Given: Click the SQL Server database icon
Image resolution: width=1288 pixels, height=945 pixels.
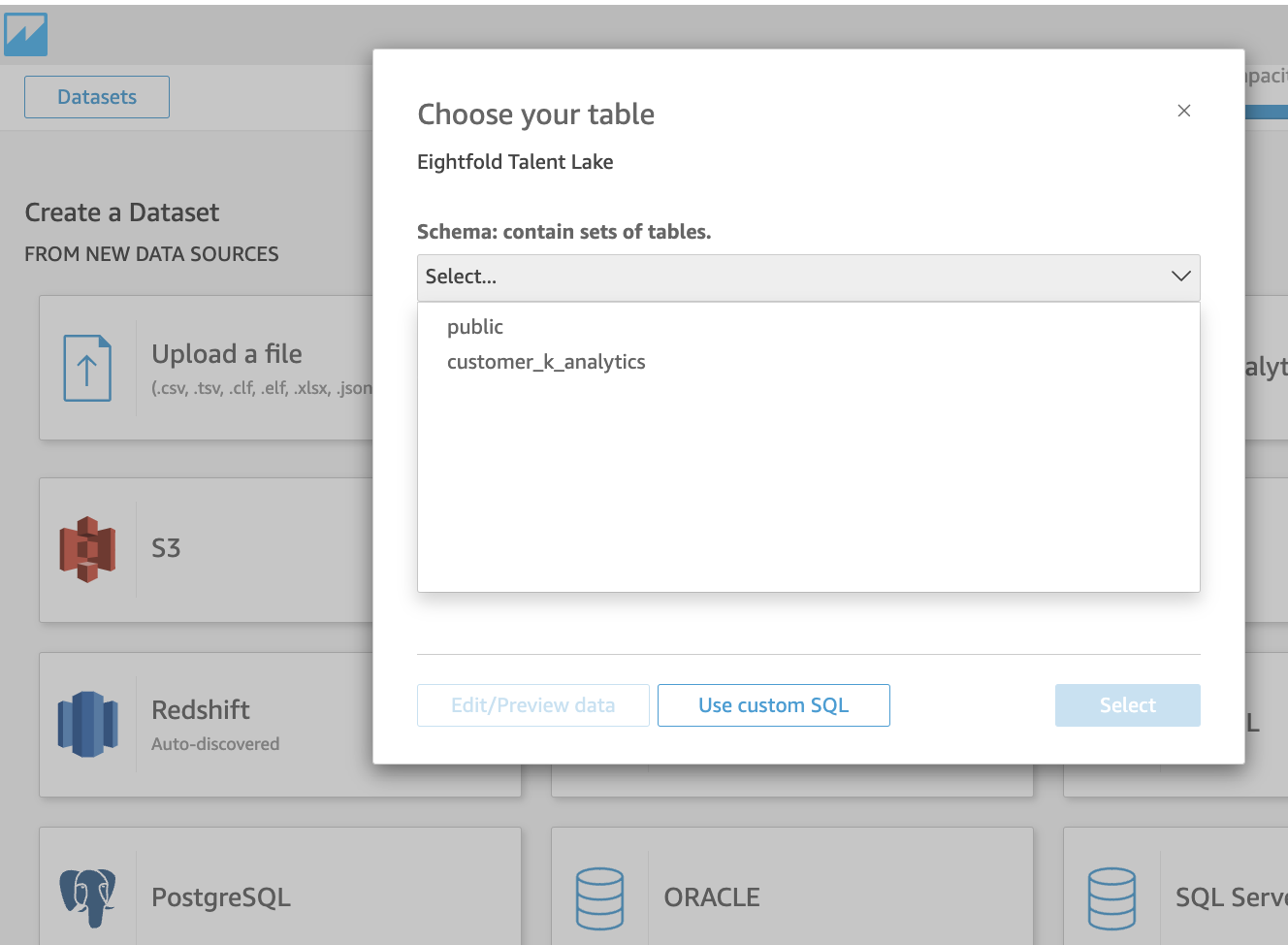Looking at the screenshot, I should pos(1111,898).
